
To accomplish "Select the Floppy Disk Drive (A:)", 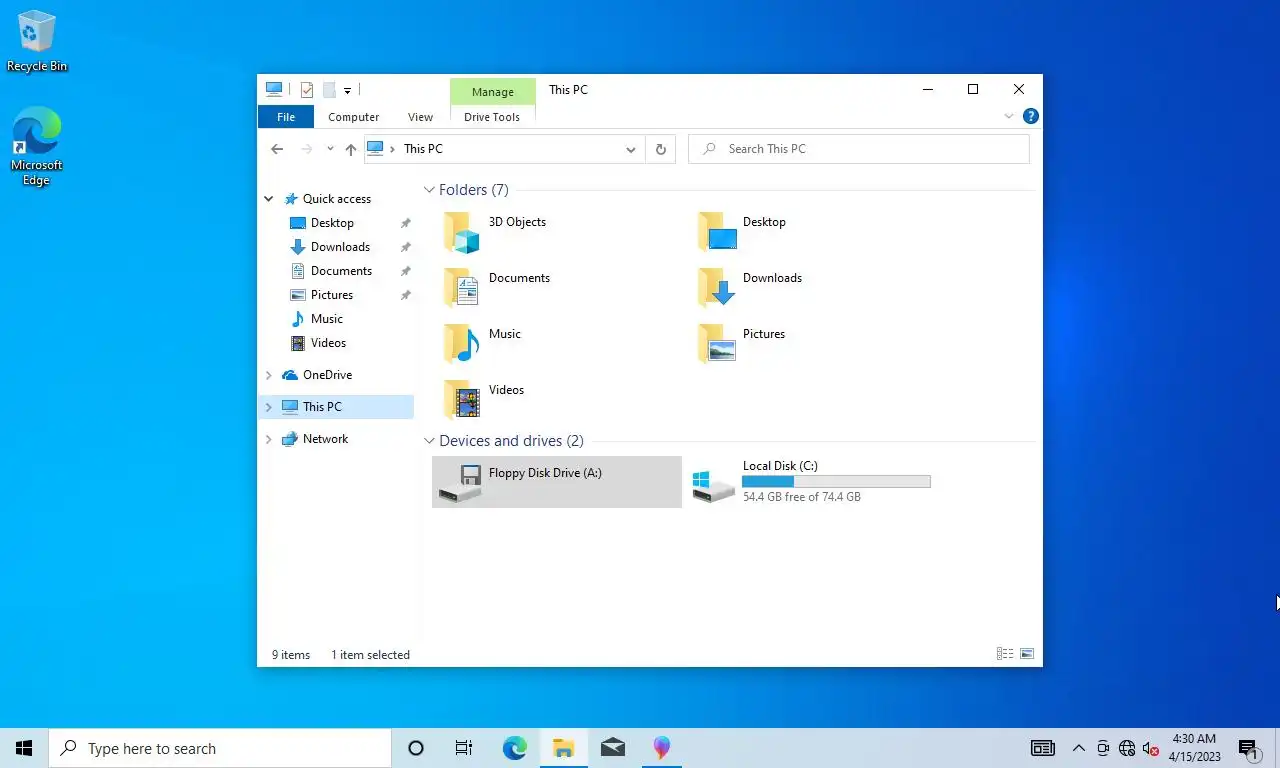I will [x=557, y=482].
